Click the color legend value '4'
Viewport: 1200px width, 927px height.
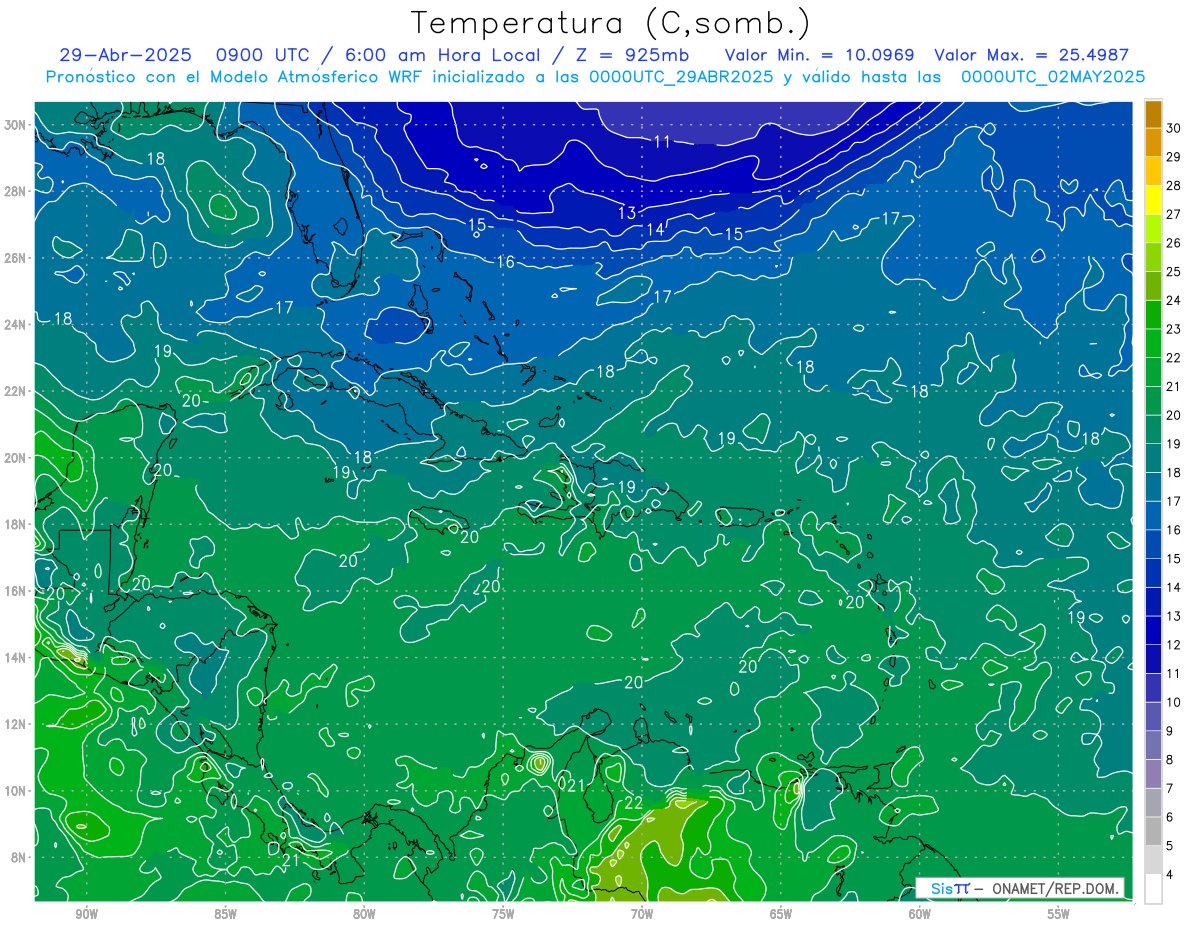[1170, 876]
